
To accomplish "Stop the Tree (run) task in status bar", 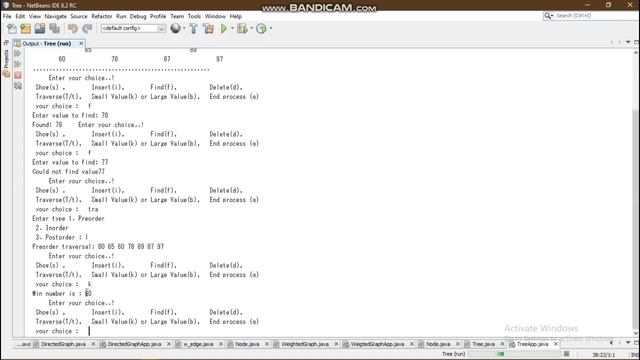I will pyautogui.click(x=566, y=354).
